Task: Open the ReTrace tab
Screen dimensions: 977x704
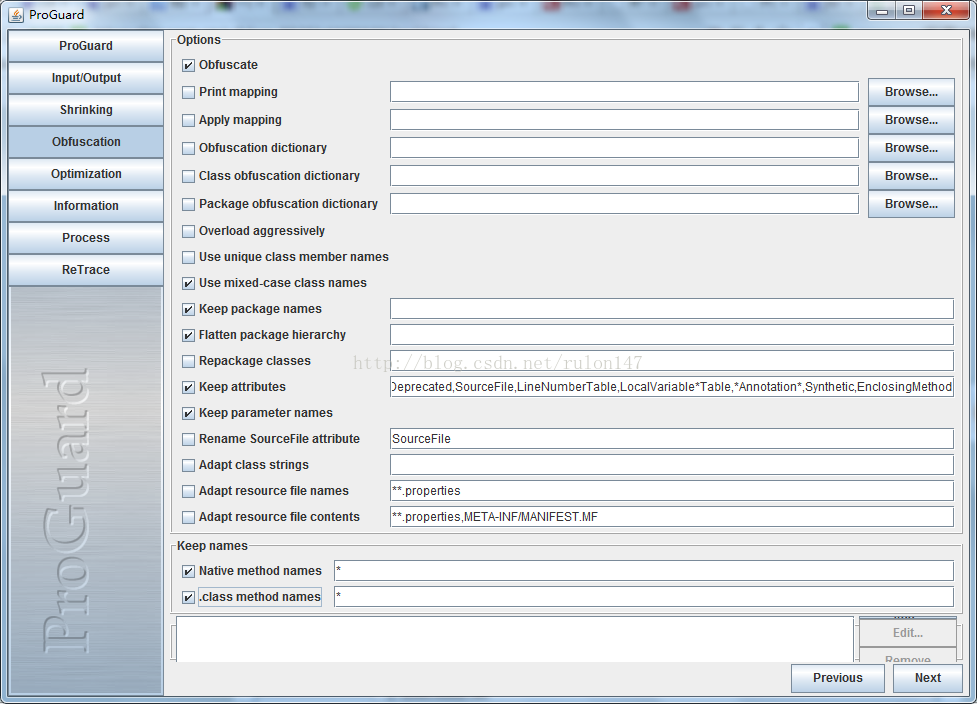Action: tap(86, 270)
